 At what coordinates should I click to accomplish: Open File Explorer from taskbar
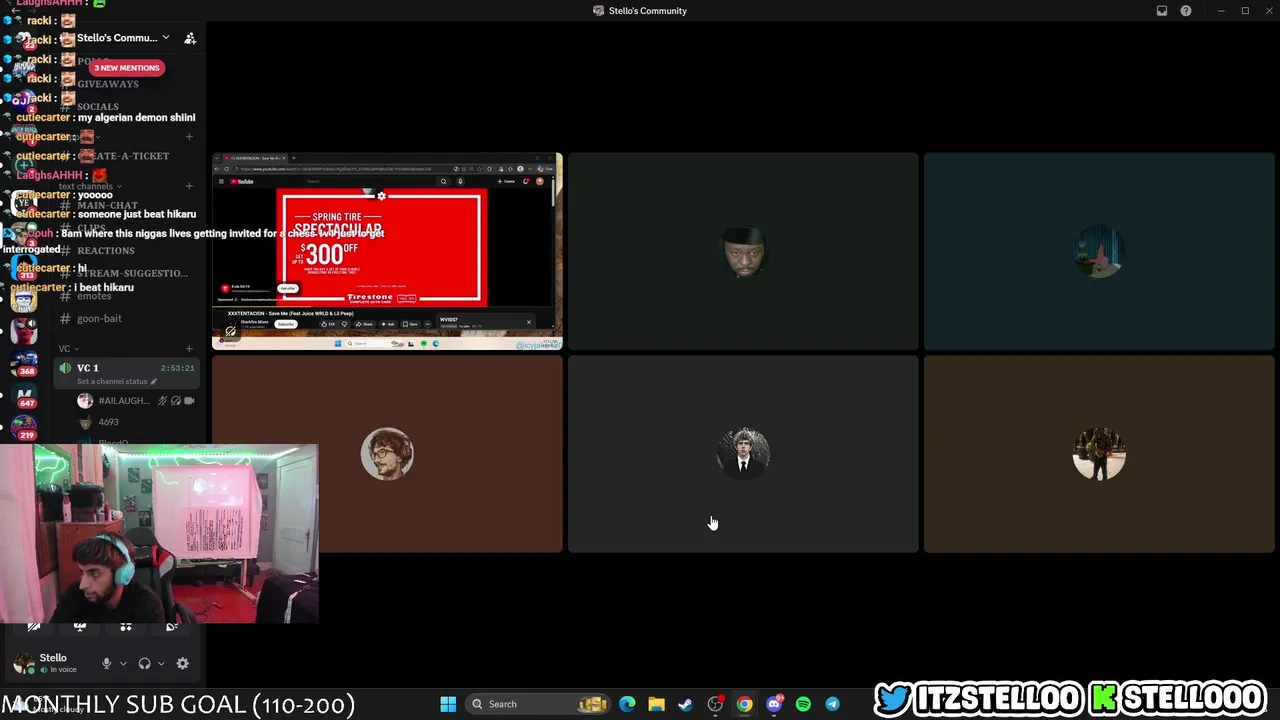656,704
